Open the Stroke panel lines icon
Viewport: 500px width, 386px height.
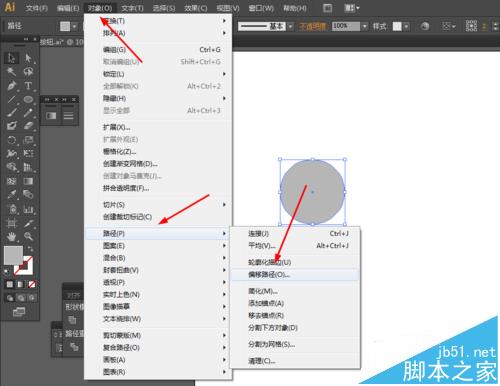pyautogui.click(x=69, y=116)
